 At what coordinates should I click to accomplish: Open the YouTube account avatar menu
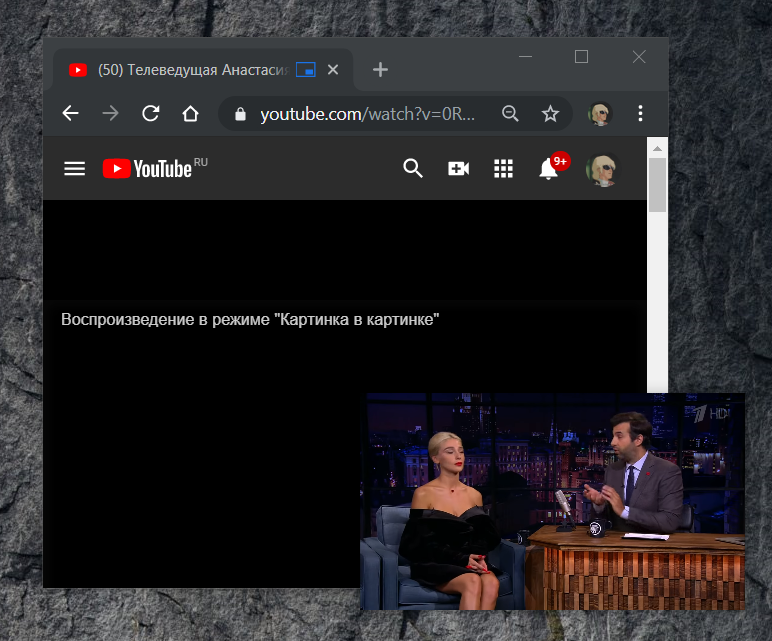[602, 170]
